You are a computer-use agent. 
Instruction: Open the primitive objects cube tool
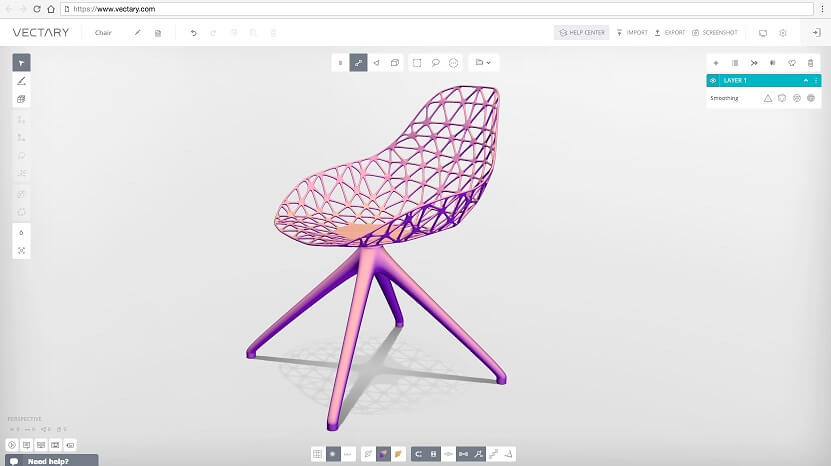[21, 99]
